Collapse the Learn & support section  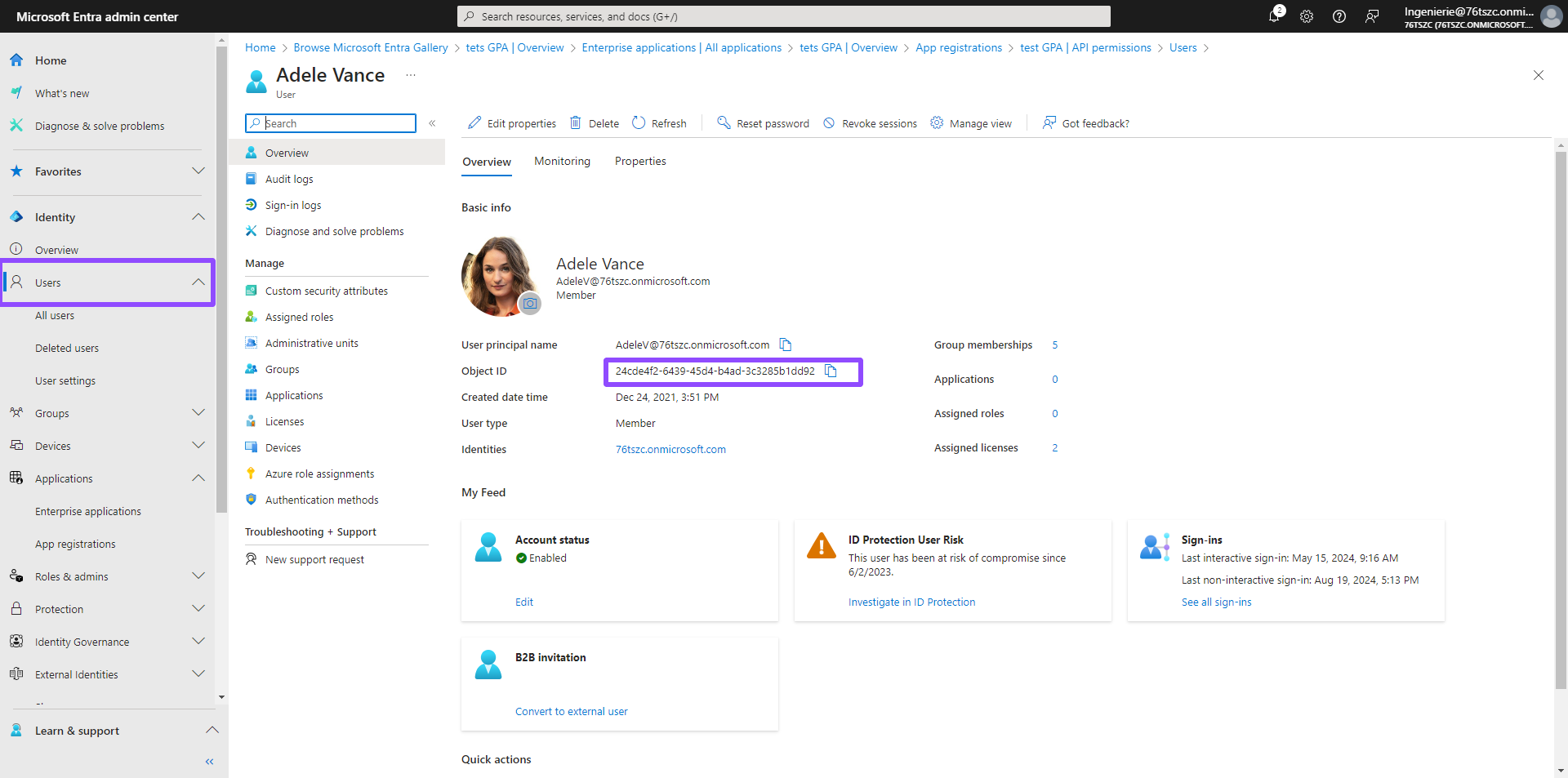[x=212, y=730]
